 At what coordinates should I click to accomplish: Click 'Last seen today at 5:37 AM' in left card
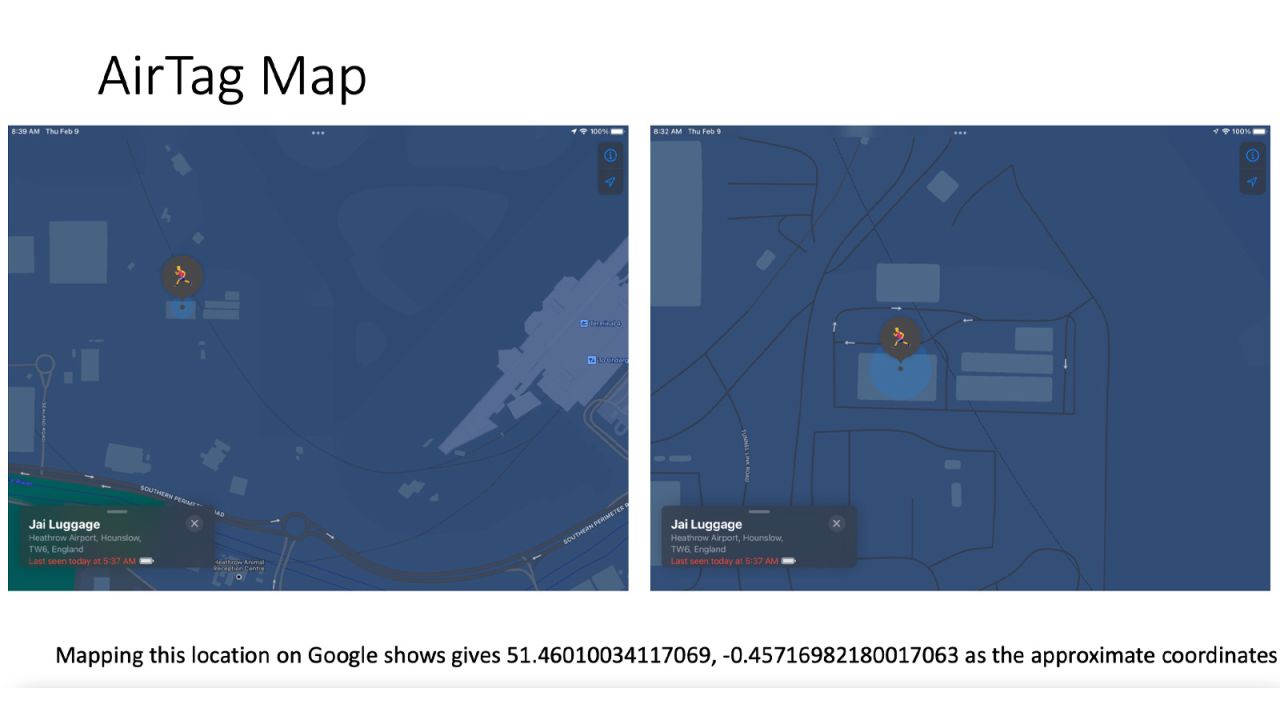pyautogui.click(x=82, y=561)
